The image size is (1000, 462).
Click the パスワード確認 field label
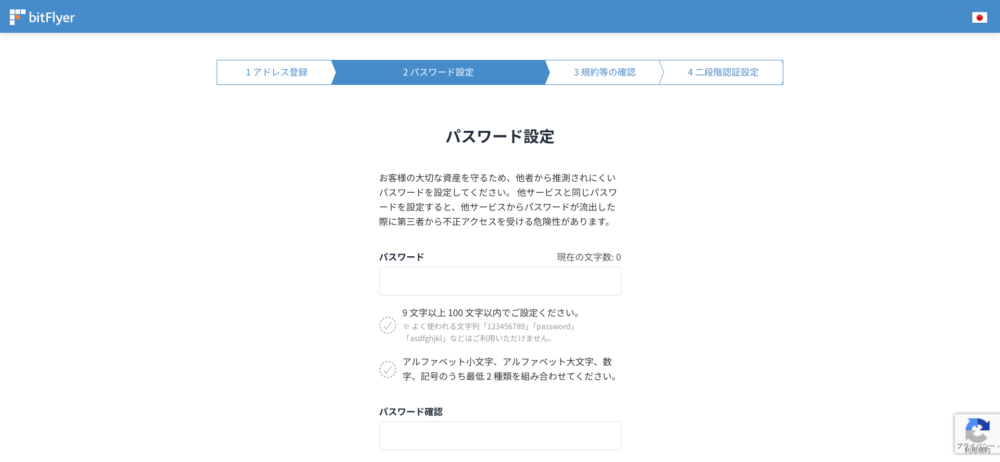pyautogui.click(x=410, y=412)
